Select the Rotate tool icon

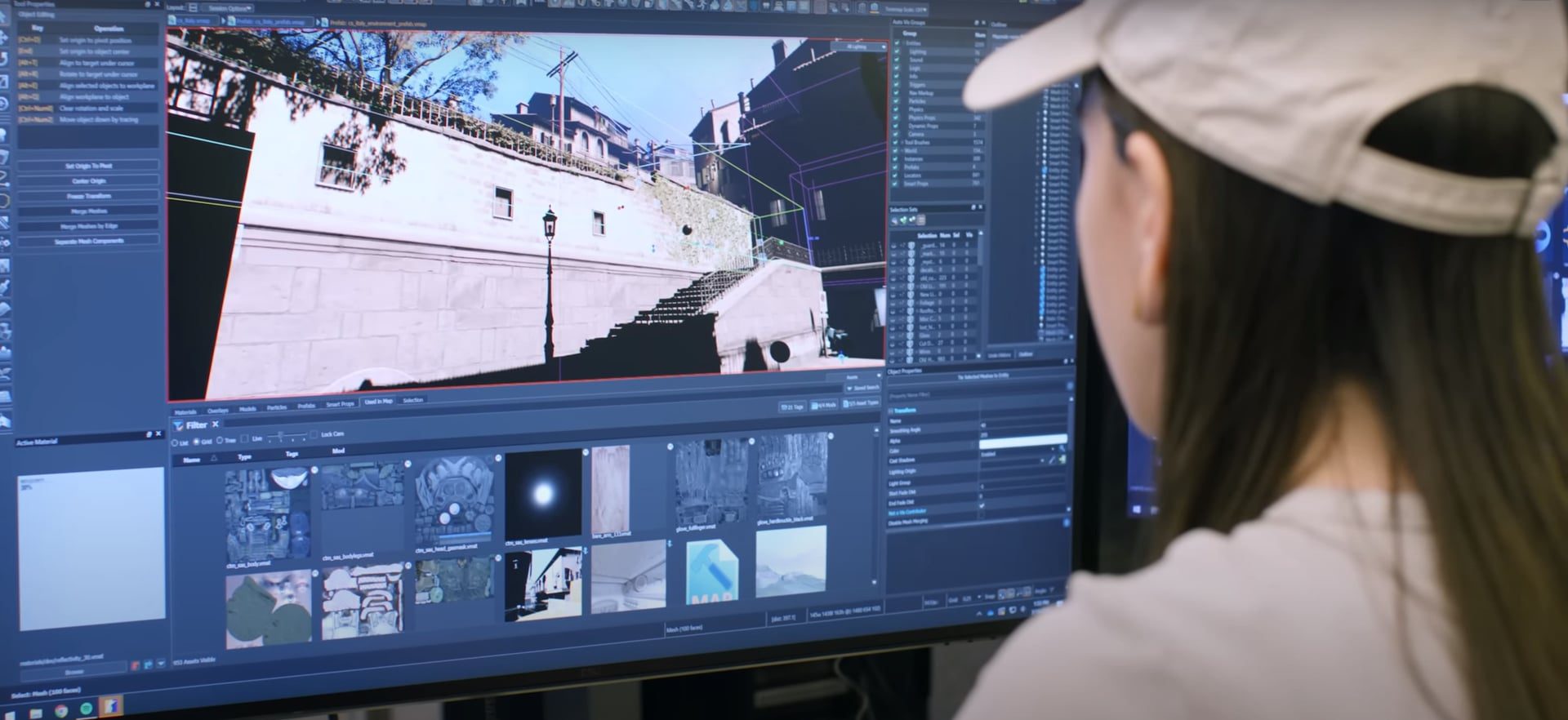(3, 59)
